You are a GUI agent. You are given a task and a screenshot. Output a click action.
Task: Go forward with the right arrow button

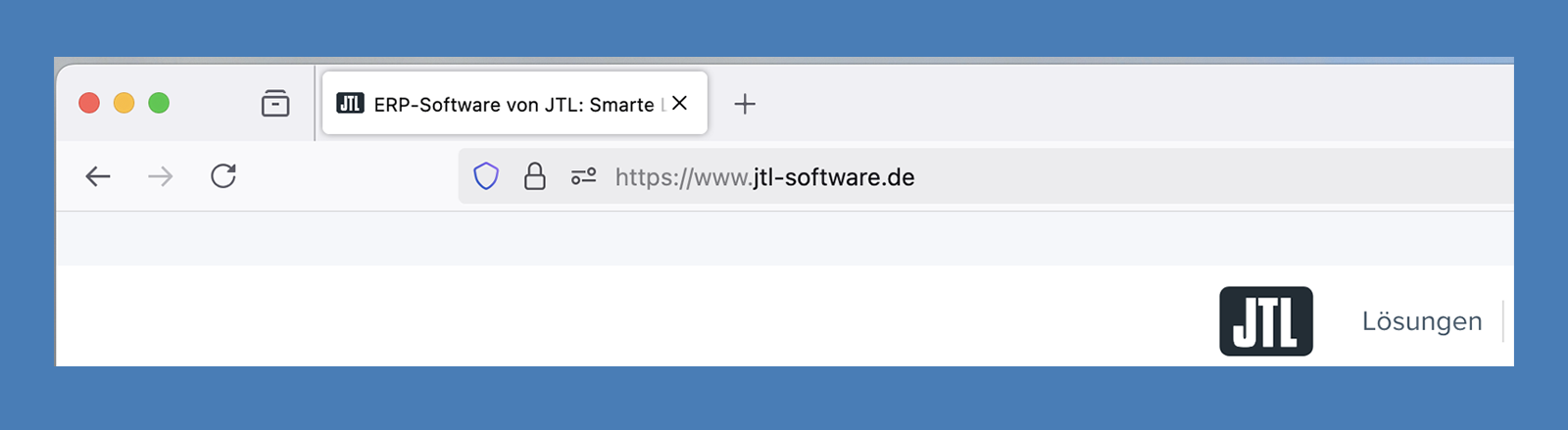click(161, 176)
